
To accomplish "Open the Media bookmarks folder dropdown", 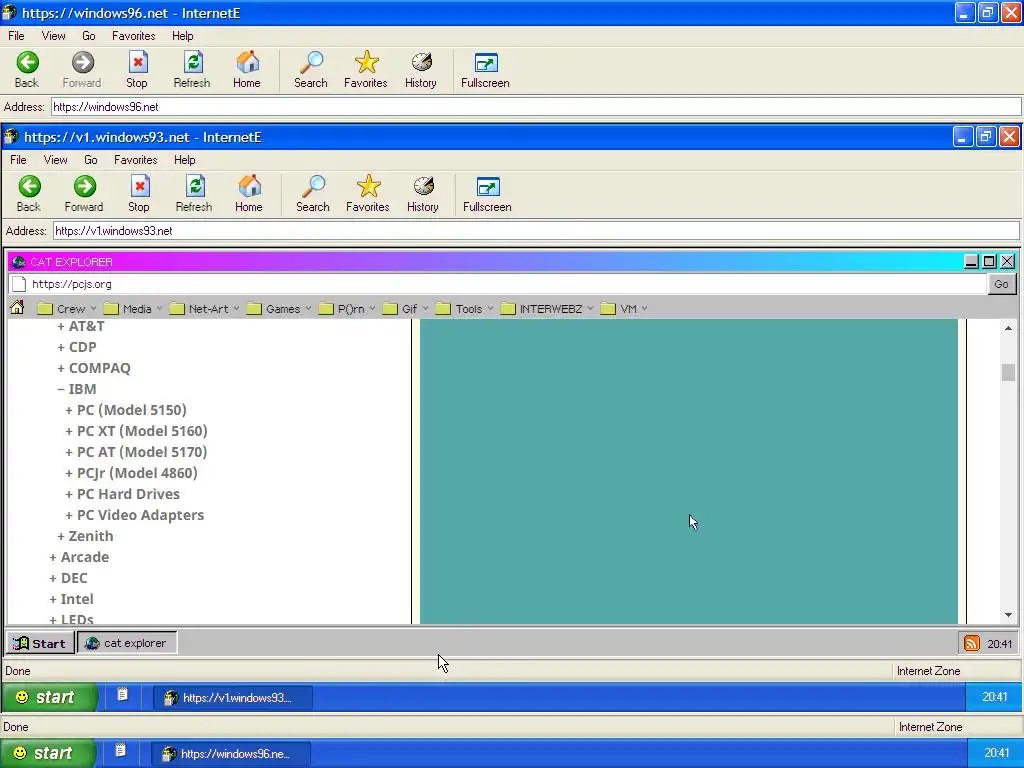I will click(x=133, y=309).
